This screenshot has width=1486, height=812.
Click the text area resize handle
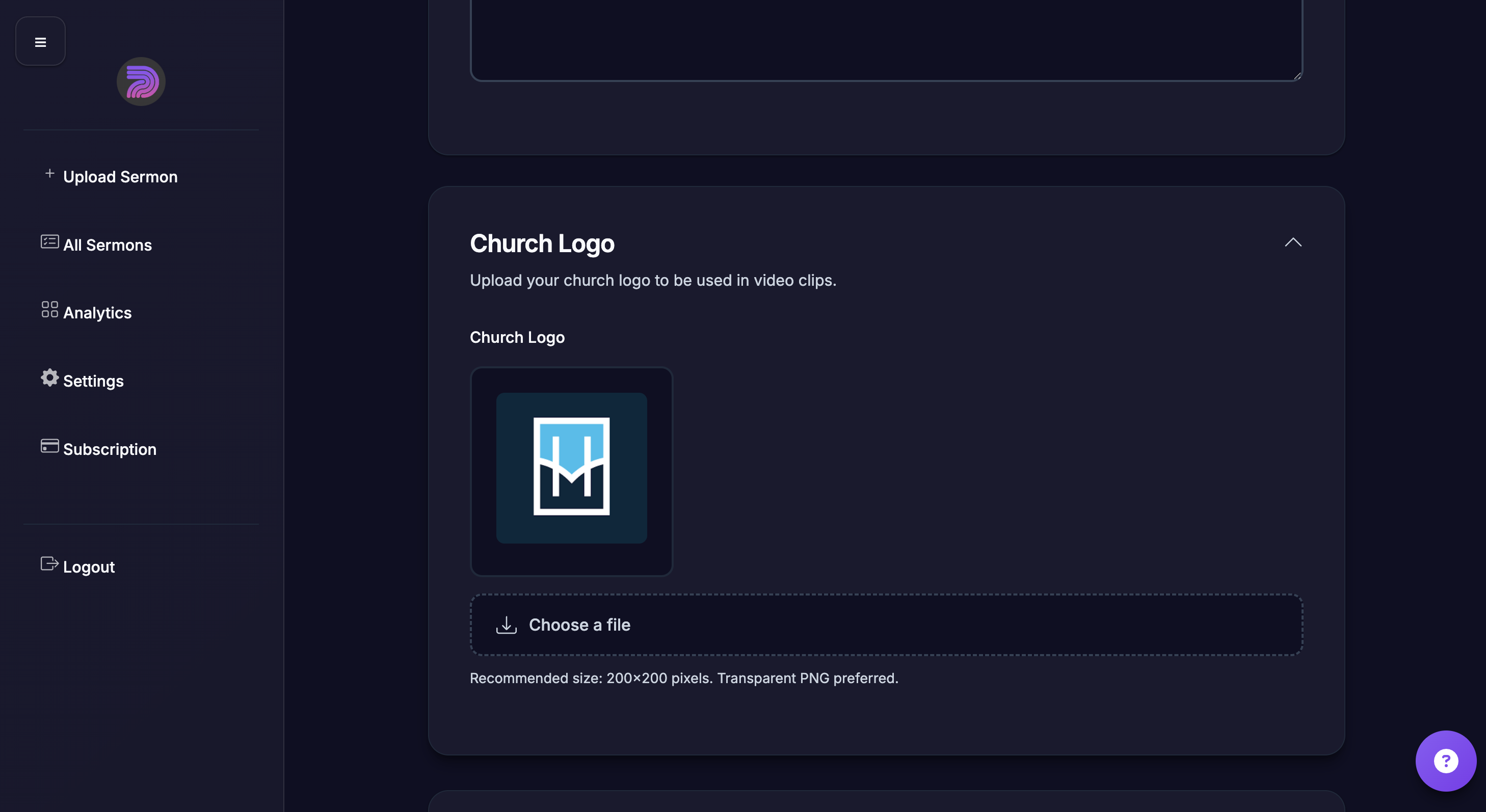(x=1297, y=75)
